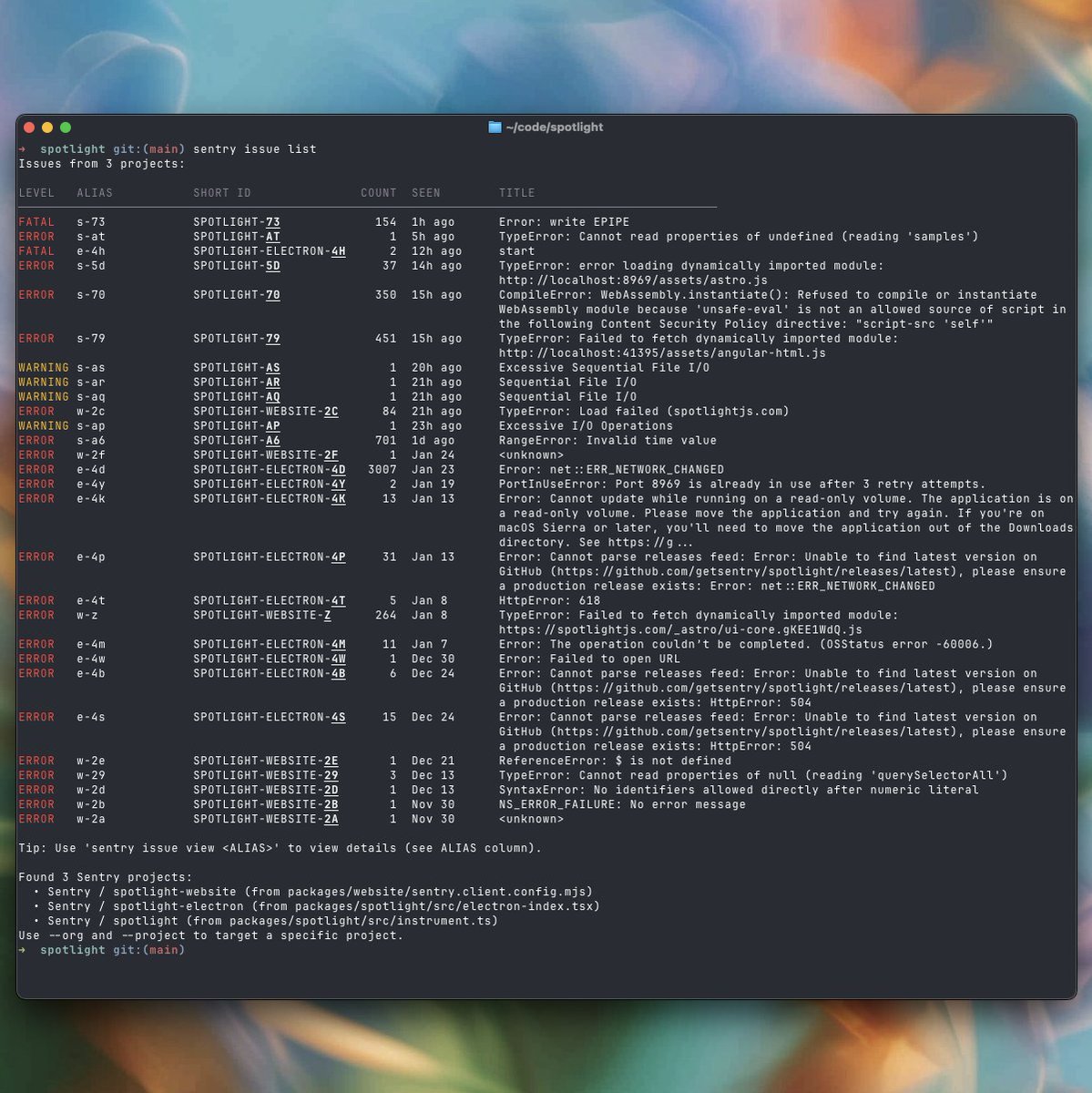Click the SHORT ID column header
Viewport: 1092px width, 1093px height.
coord(222,193)
